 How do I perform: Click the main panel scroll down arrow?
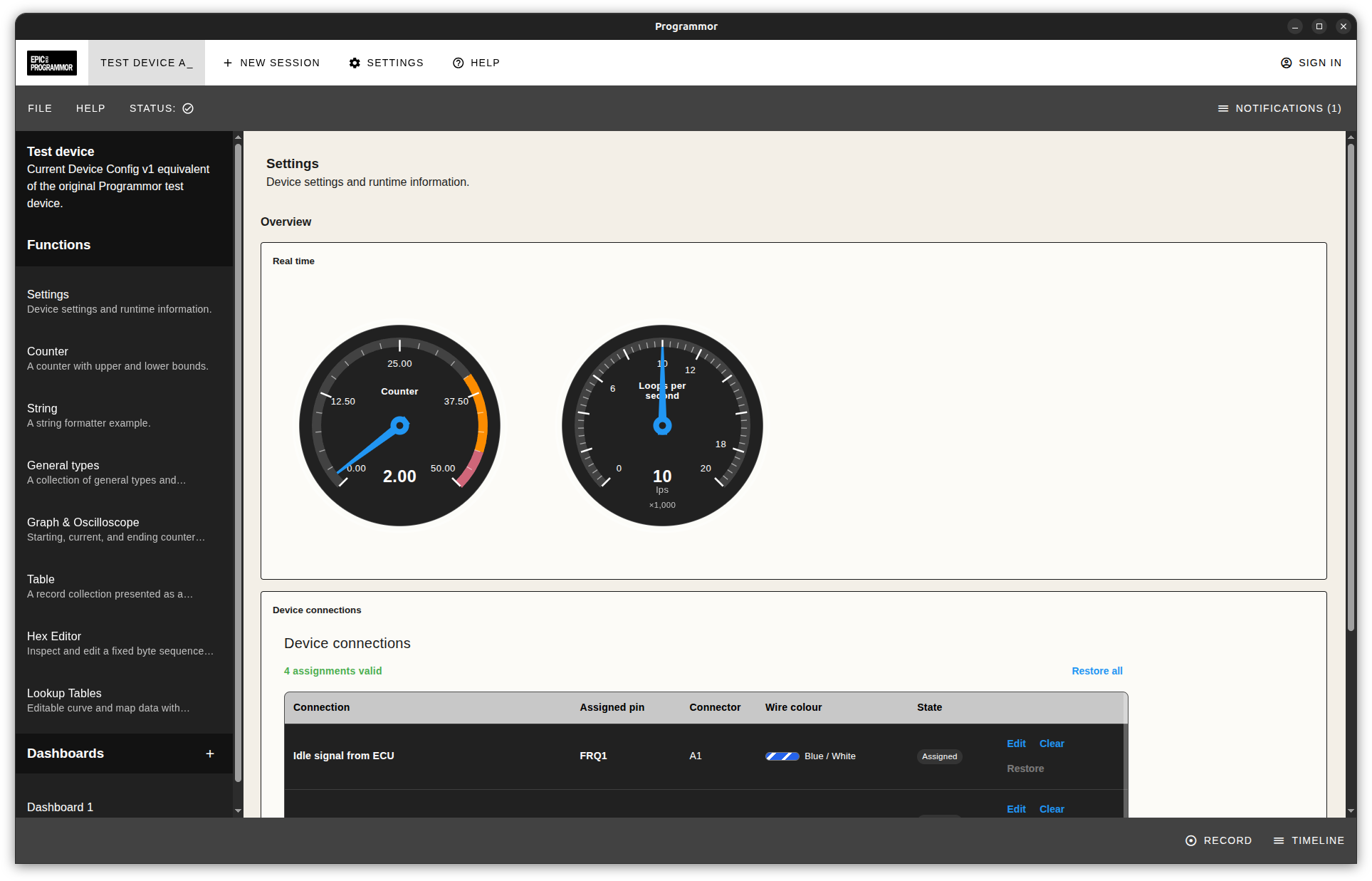point(1351,810)
